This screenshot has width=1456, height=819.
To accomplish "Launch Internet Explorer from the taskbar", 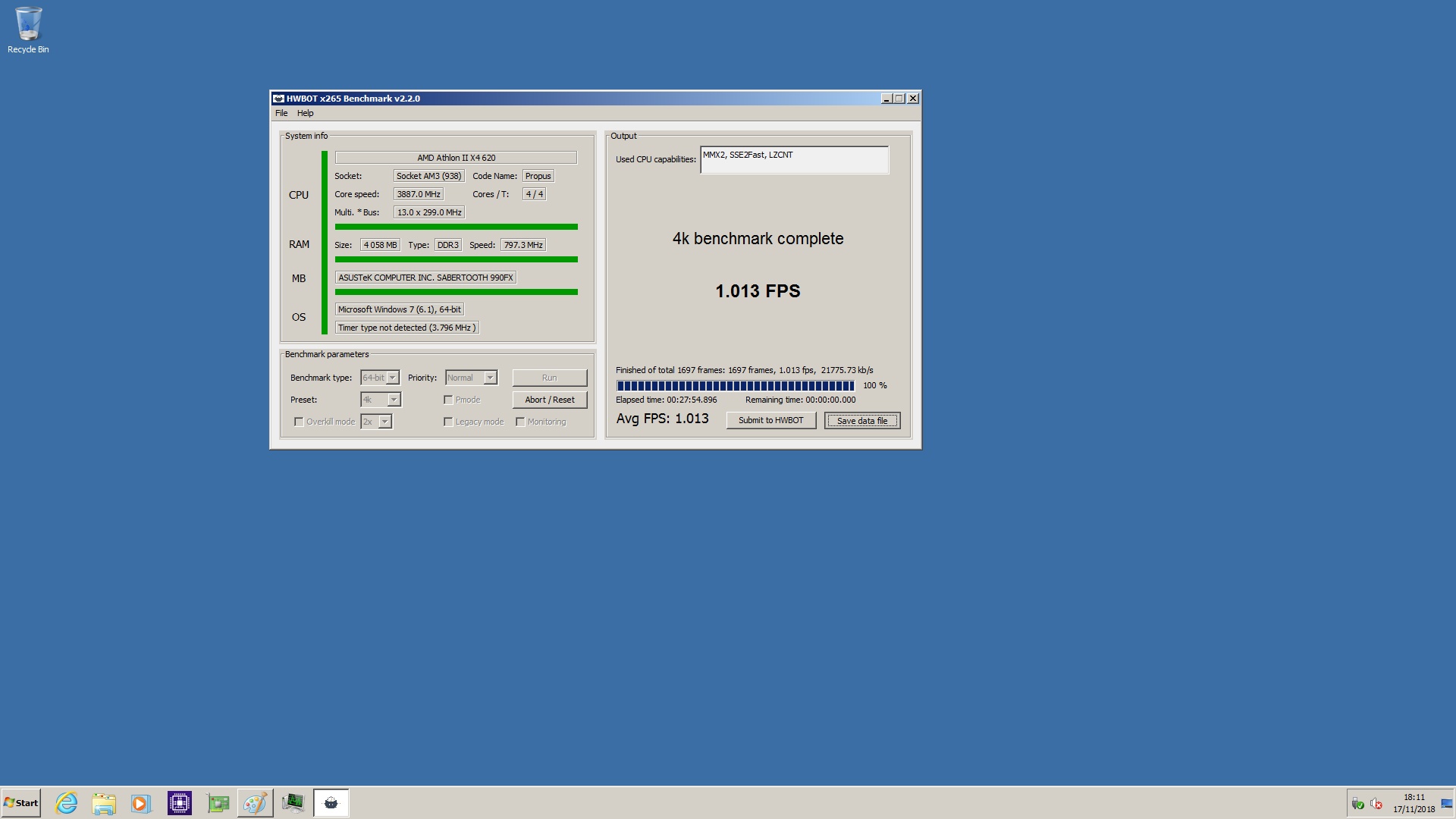I will pos(67,803).
